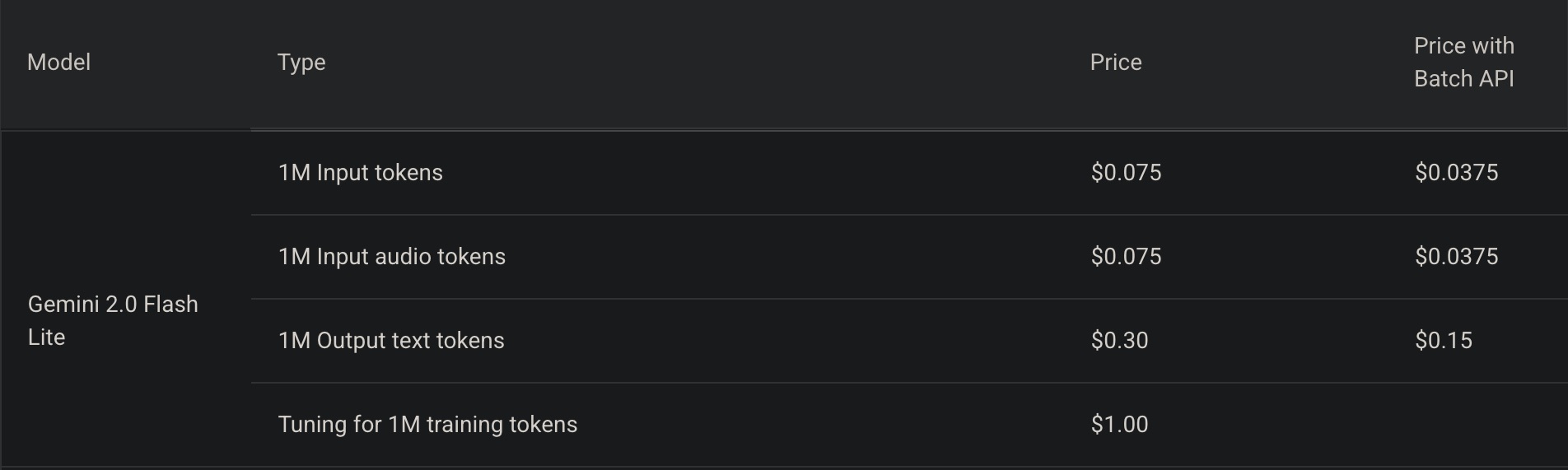1568x470 pixels.
Task: Select the $0.30 output text price
Action: [x=1119, y=341]
